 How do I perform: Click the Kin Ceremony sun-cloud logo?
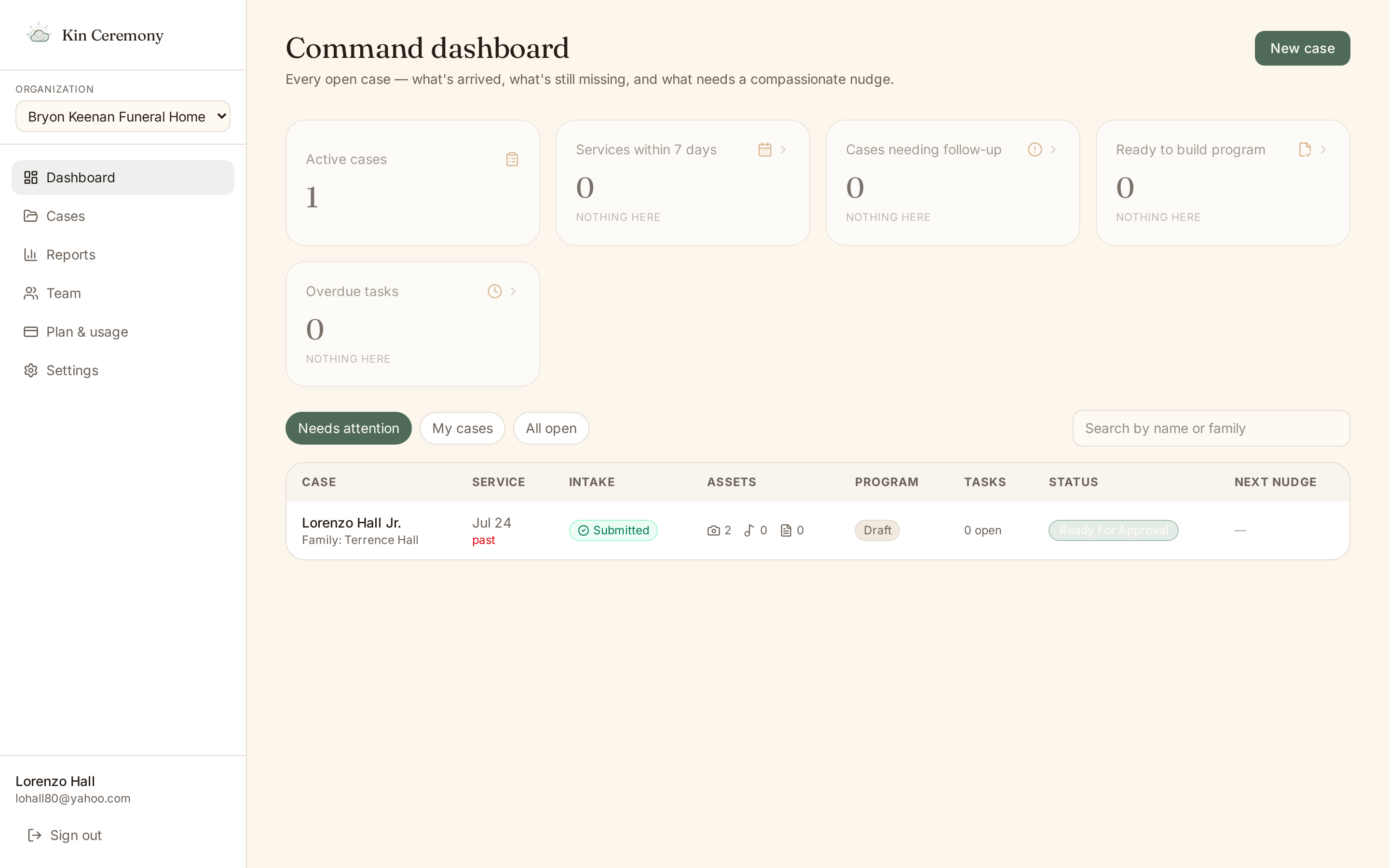[x=39, y=33]
